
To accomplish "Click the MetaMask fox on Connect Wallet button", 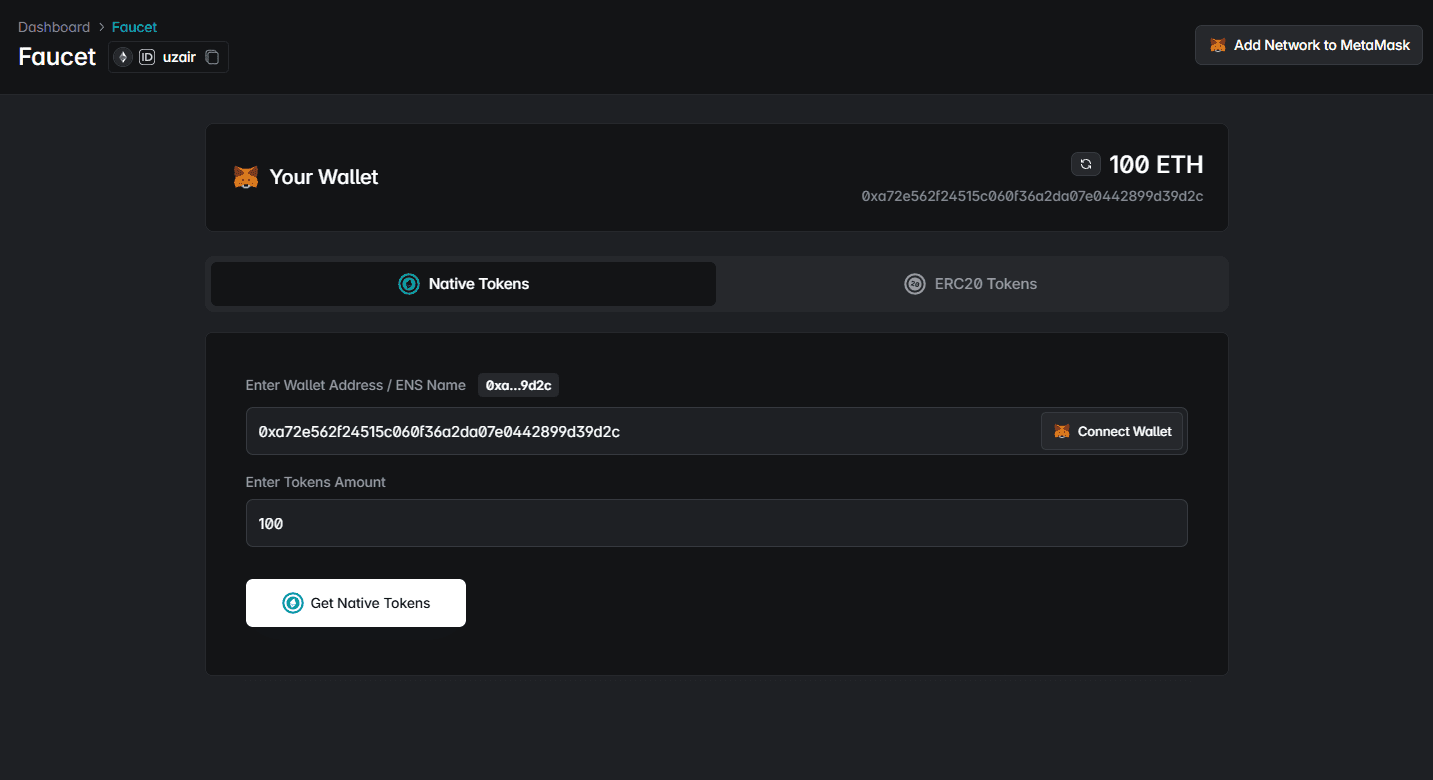I will [1063, 431].
